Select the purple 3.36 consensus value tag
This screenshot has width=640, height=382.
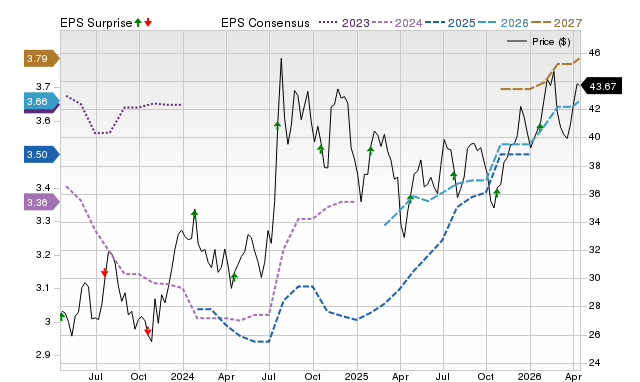[42, 202]
